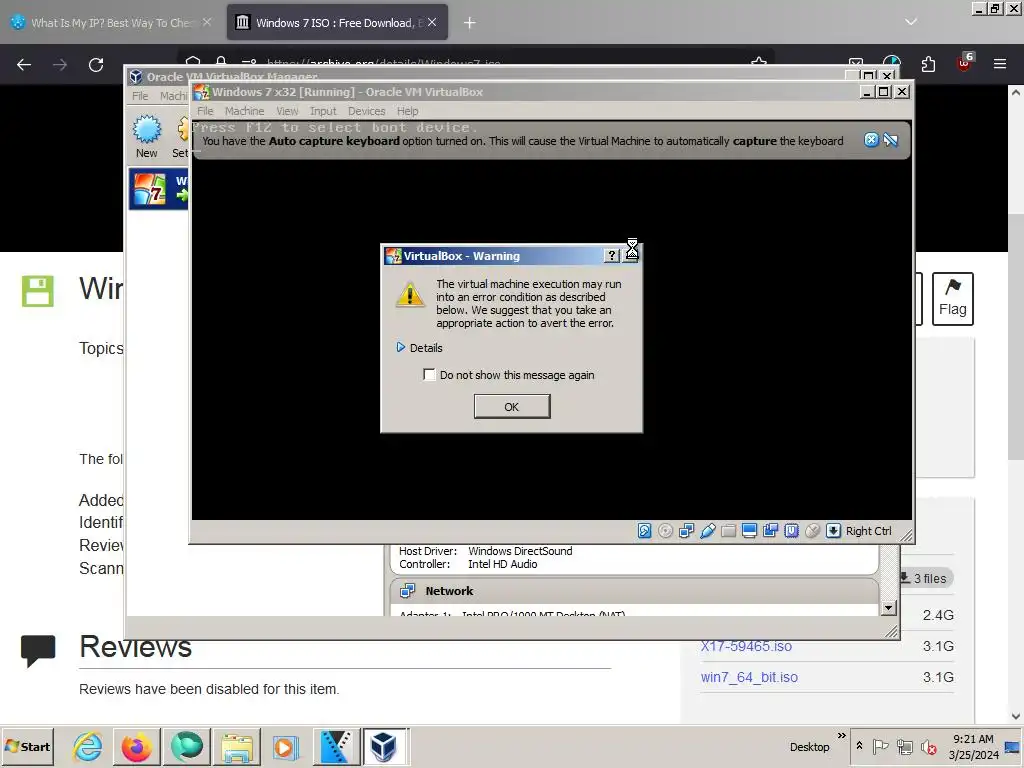Select Windows 7 VM in Manager list

tap(159, 189)
